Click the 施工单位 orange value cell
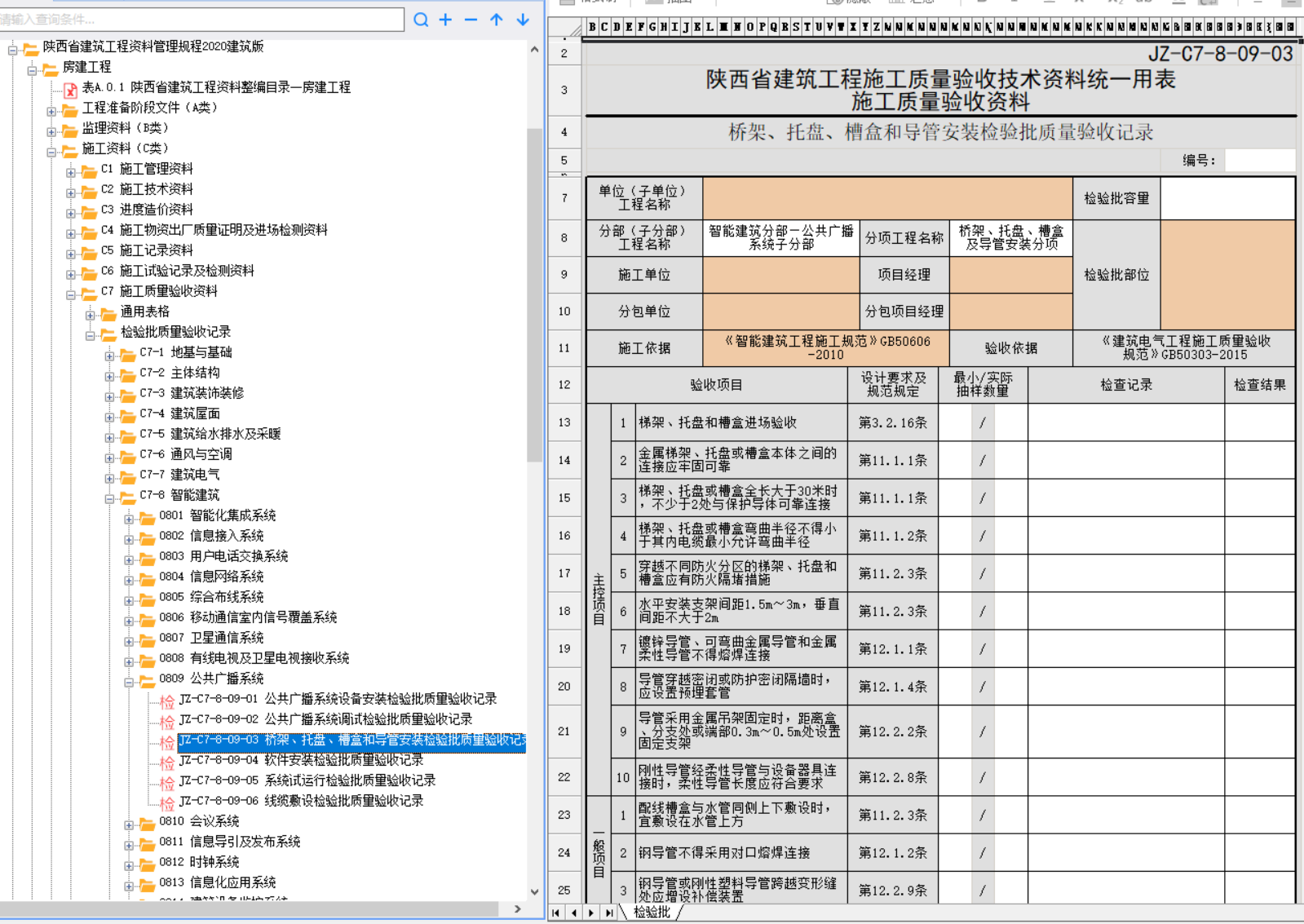This screenshot has height=924, width=1304. tap(781, 275)
